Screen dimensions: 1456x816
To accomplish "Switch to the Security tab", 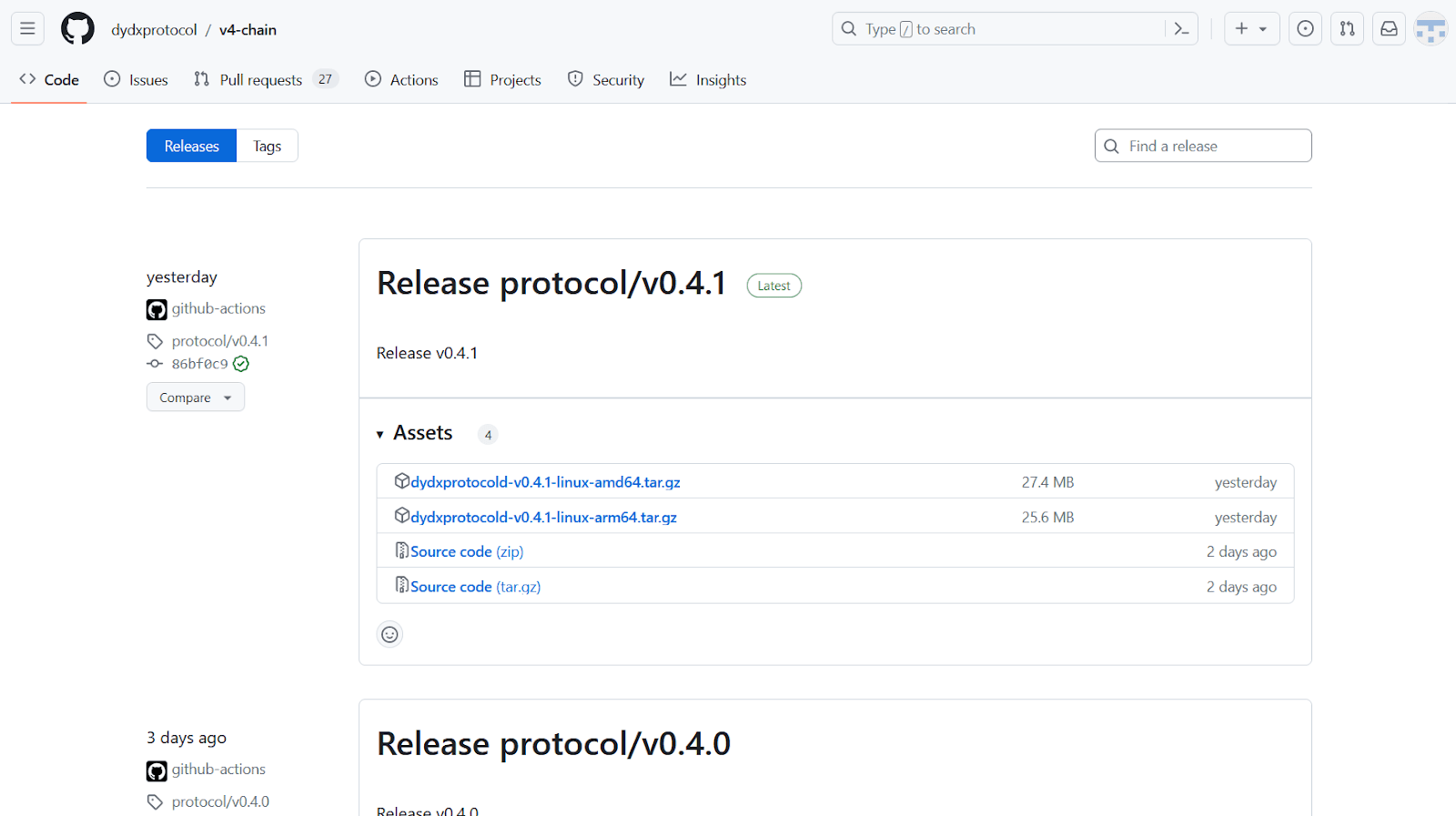I will pyautogui.click(x=606, y=80).
